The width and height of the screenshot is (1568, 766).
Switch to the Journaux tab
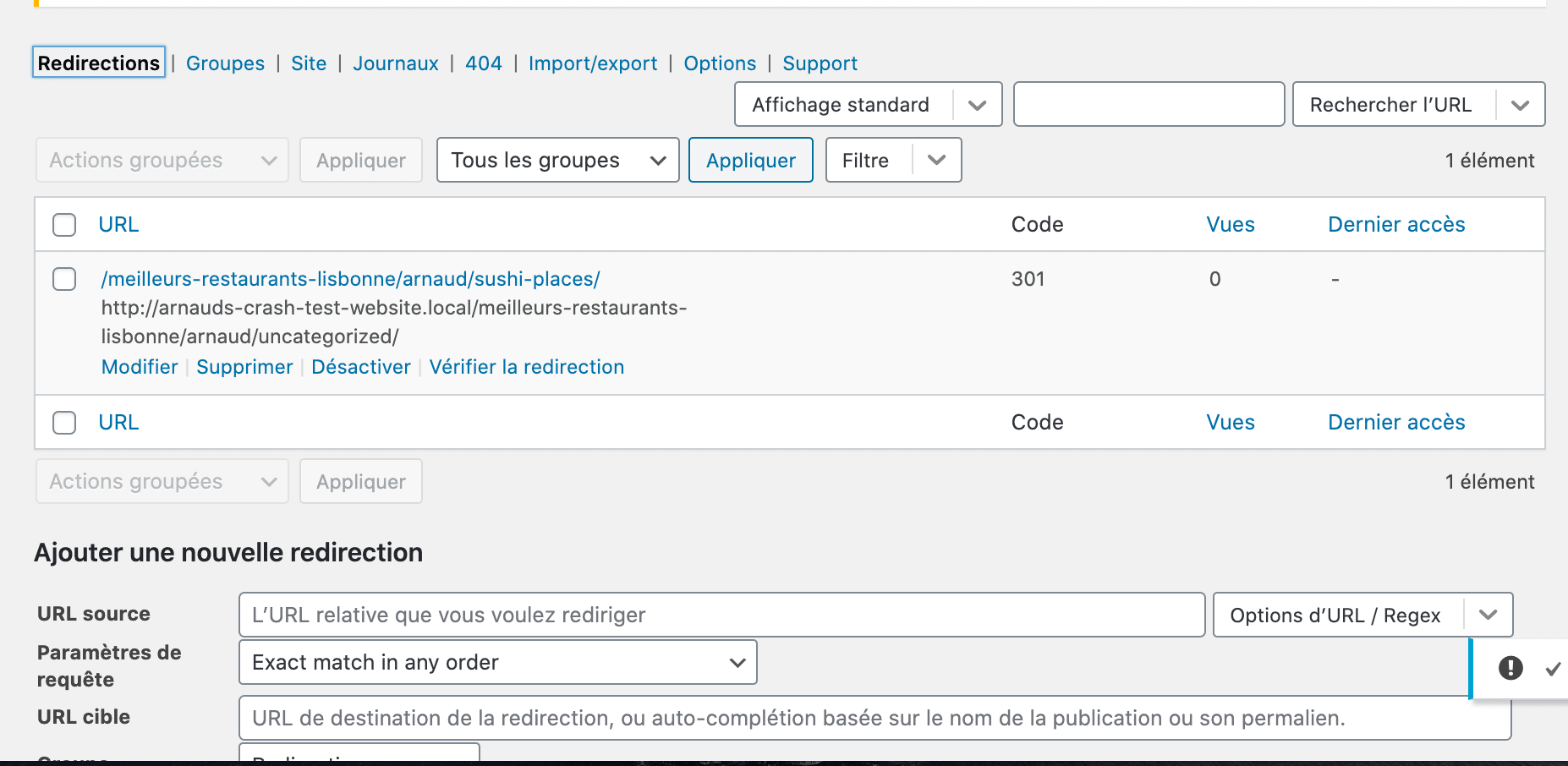coord(395,63)
